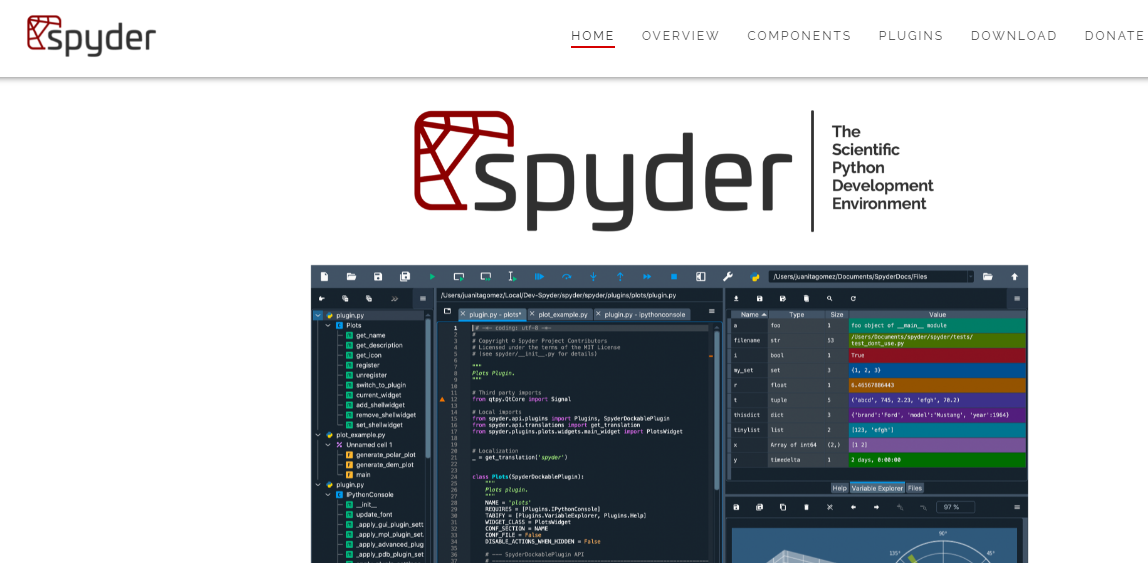
Task: Click the debugger Step over icon
Action: 566,277
